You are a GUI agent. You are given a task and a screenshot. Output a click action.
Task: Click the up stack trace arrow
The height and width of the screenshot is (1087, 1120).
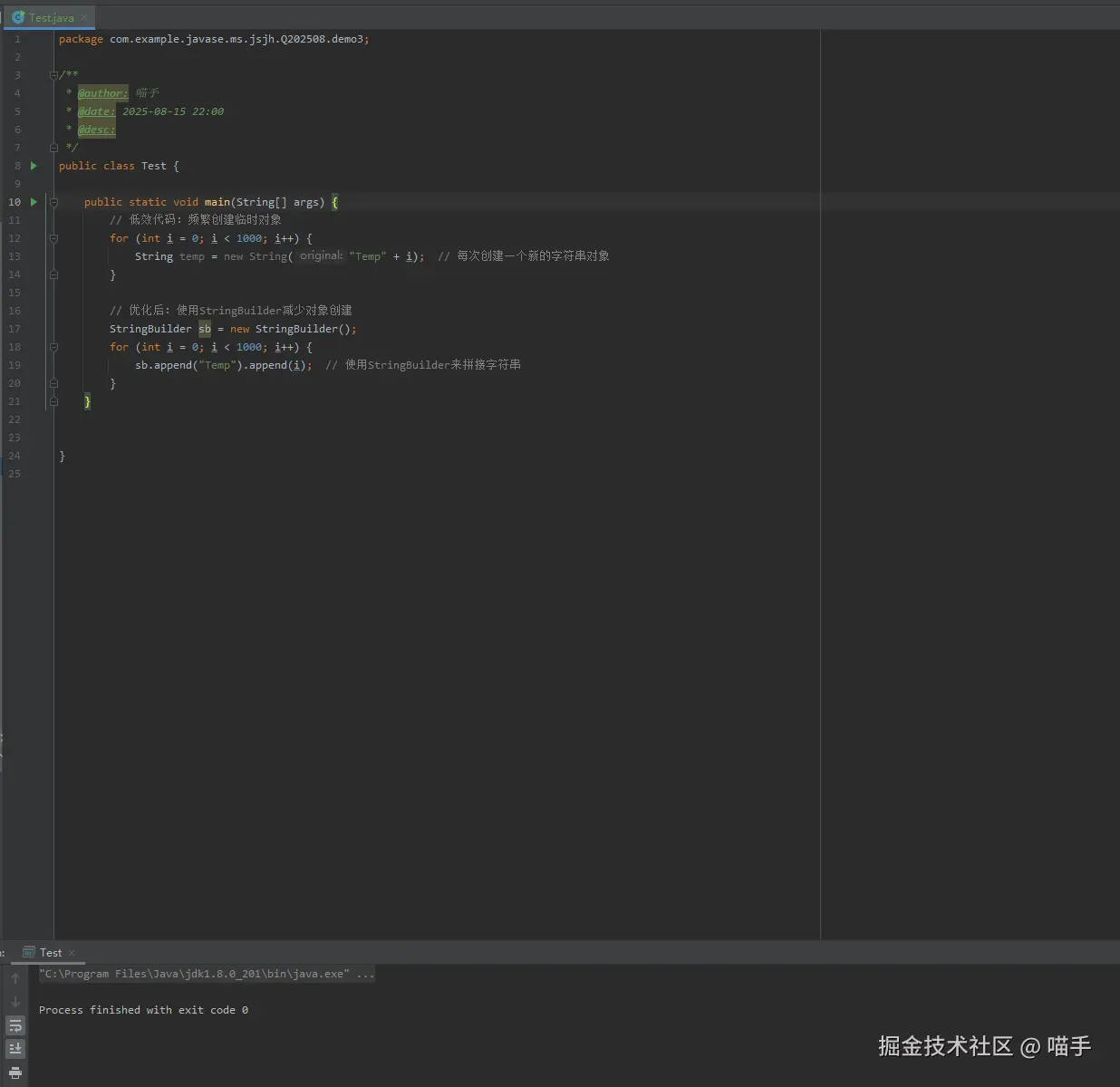15,978
